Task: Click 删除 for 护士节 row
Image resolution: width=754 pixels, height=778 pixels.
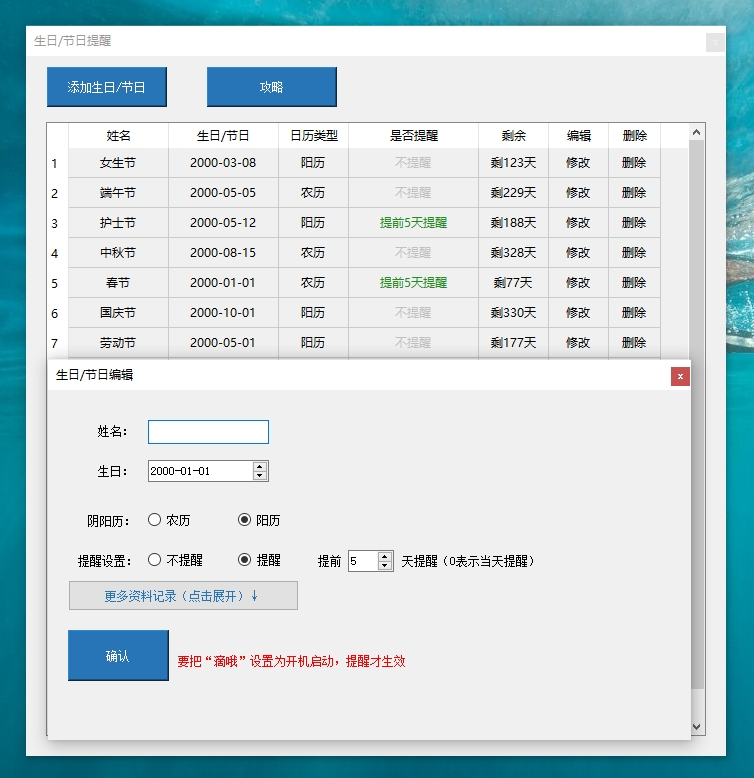Action: (634, 223)
